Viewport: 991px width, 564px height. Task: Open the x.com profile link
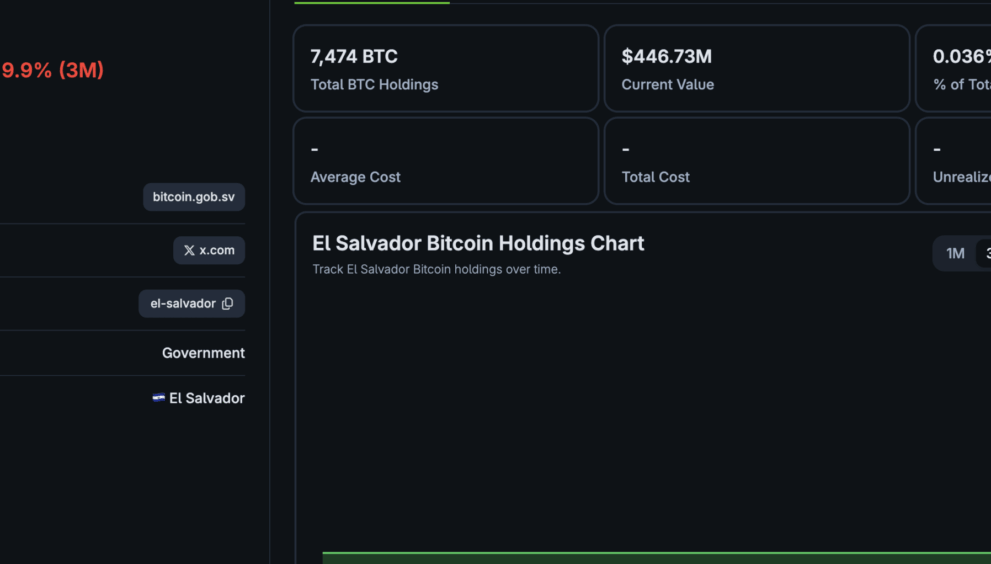[x=209, y=250]
